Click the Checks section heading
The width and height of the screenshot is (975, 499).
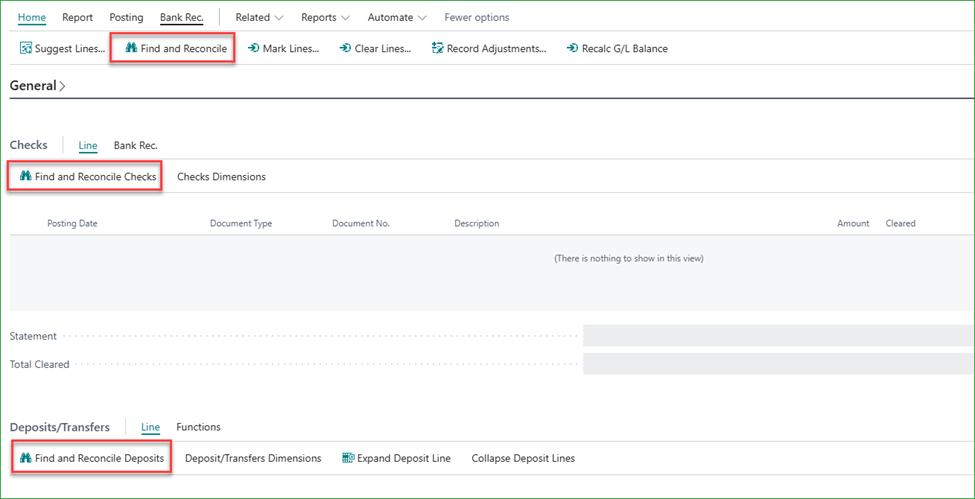click(x=29, y=145)
